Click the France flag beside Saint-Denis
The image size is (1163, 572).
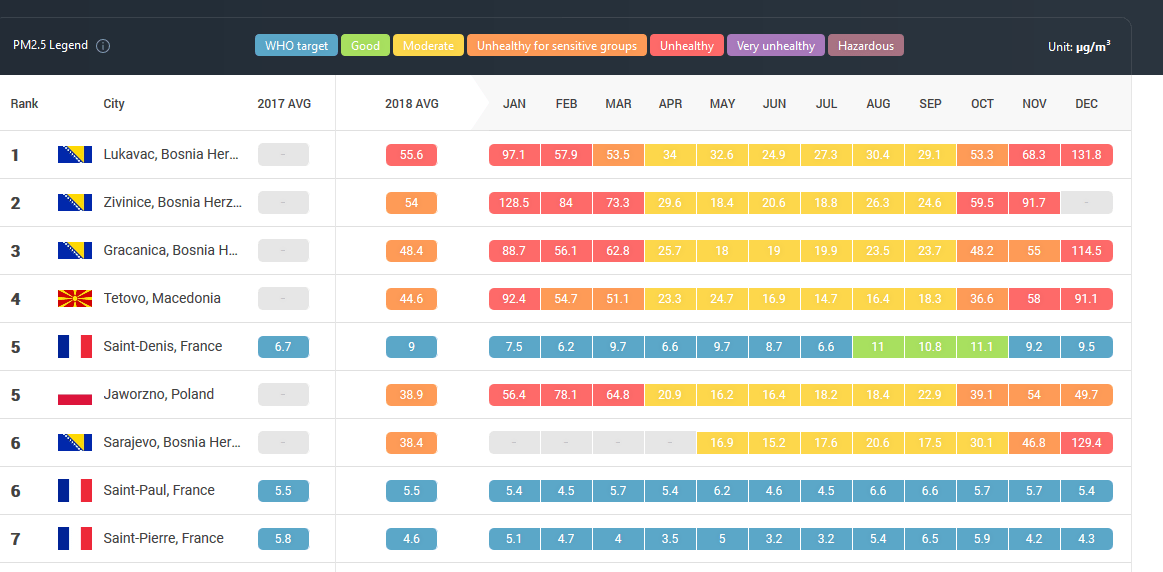coord(75,347)
